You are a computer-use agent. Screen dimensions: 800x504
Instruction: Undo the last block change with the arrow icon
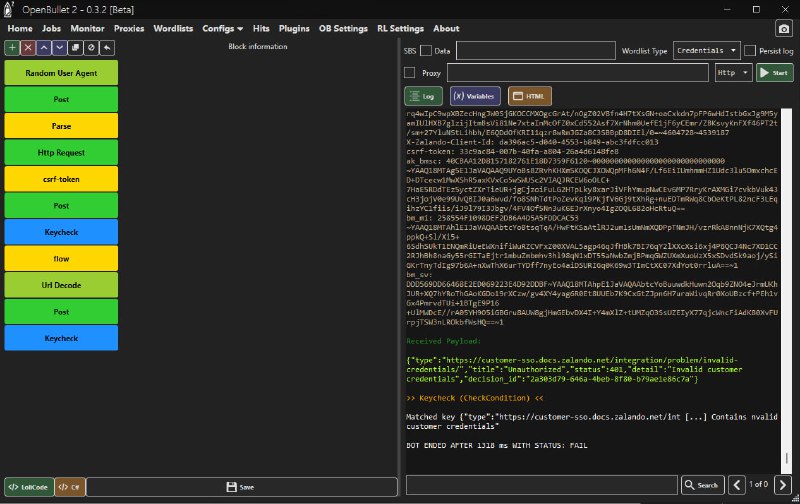(x=107, y=48)
